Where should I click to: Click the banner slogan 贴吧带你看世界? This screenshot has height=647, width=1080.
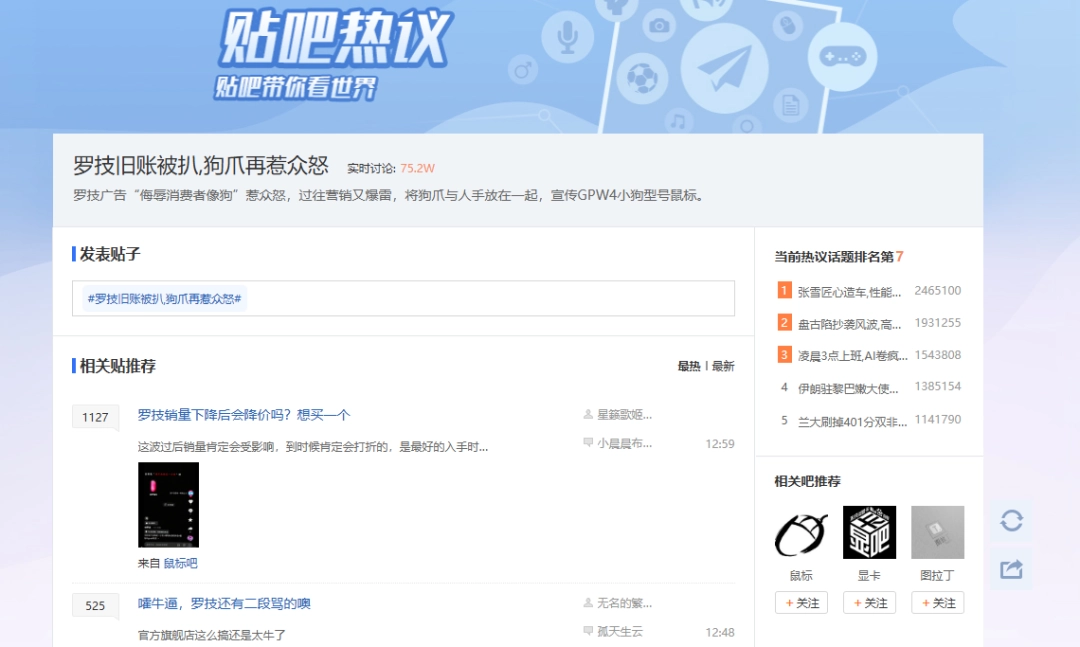[x=295, y=88]
